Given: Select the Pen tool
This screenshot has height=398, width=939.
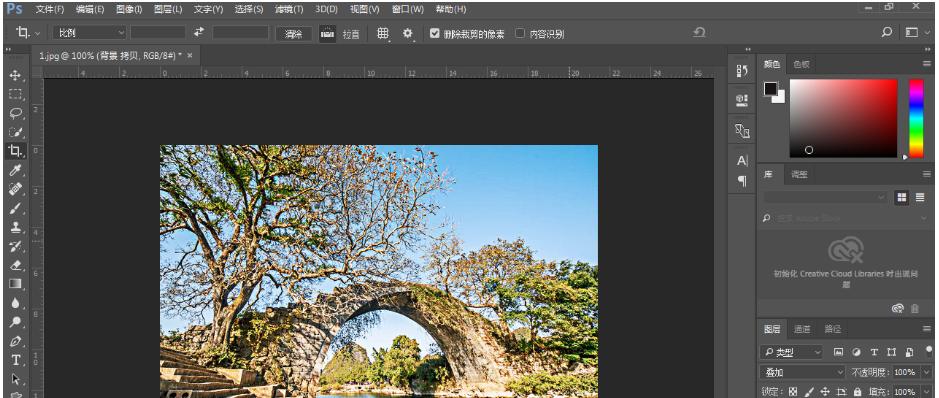Looking at the screenshot, I should [16, 341].
